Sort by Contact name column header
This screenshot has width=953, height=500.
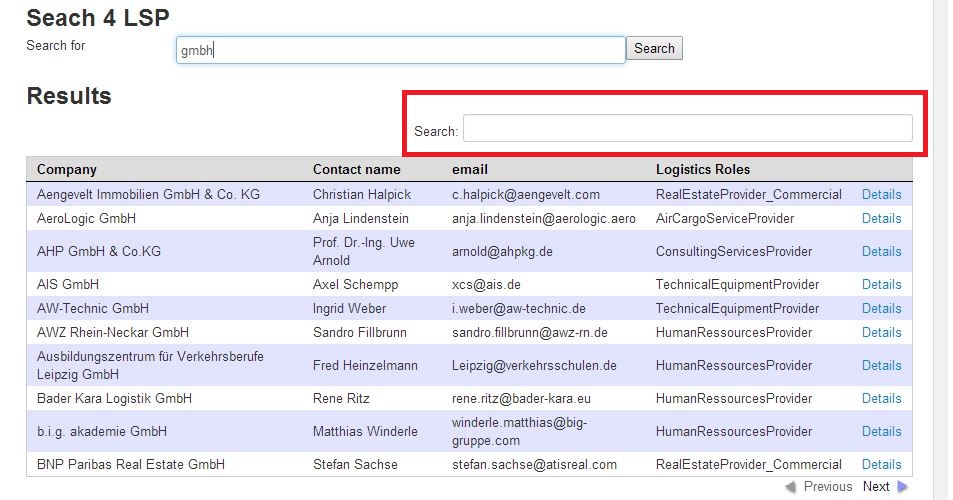356,170
